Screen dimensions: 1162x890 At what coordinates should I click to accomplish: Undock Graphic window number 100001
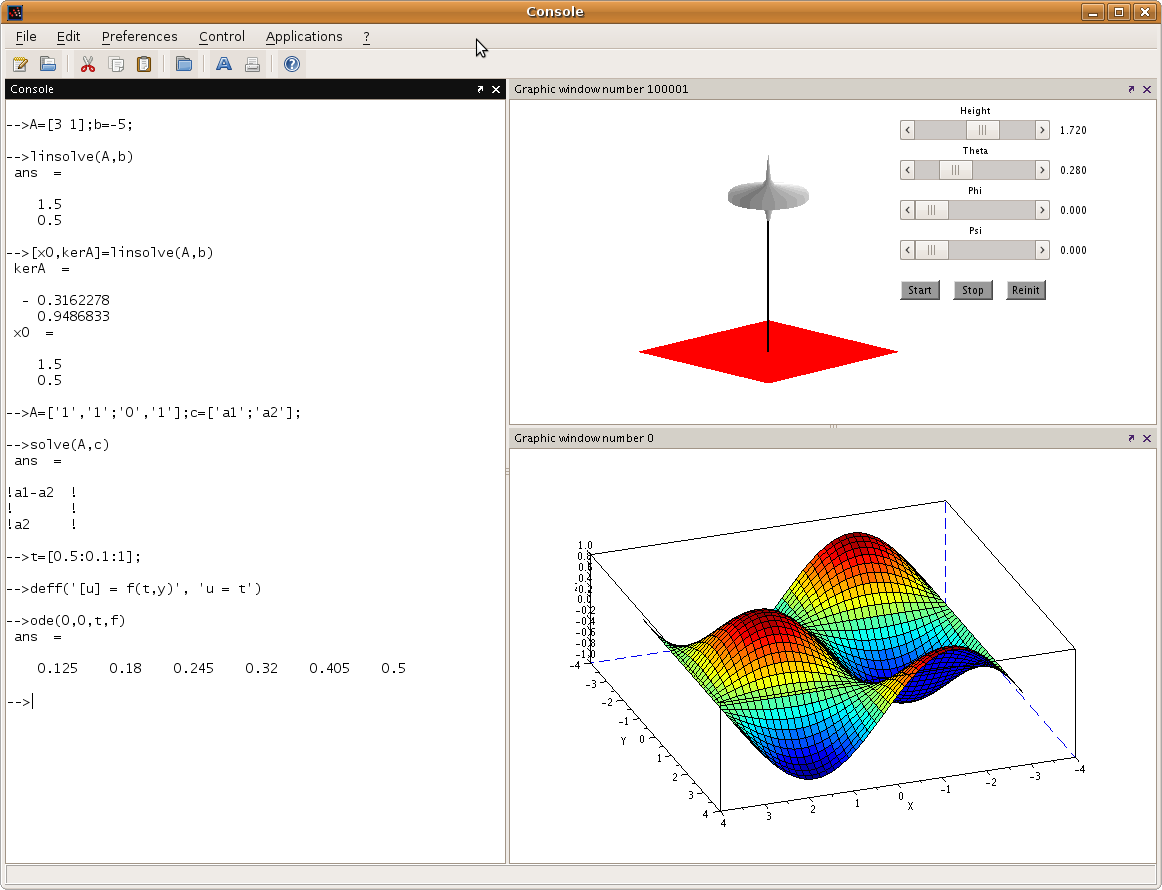[1130, 89]
